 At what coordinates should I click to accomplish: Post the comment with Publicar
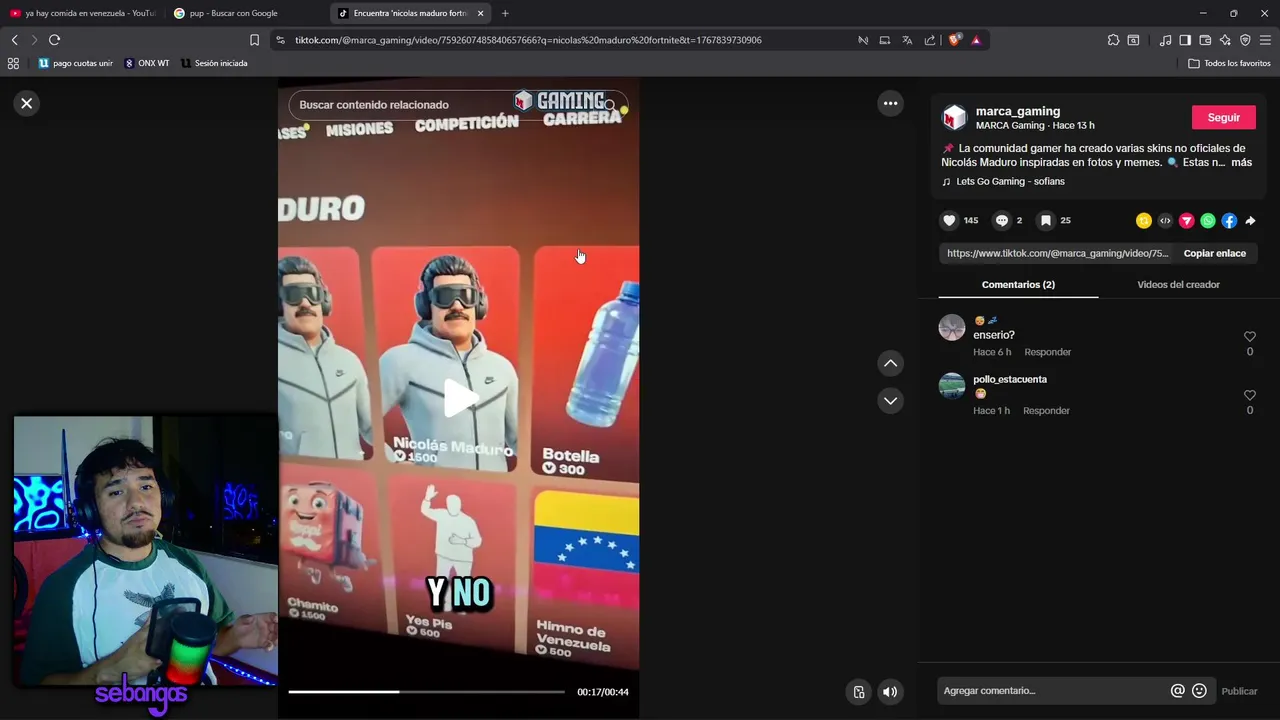[x=1239, y=691]
